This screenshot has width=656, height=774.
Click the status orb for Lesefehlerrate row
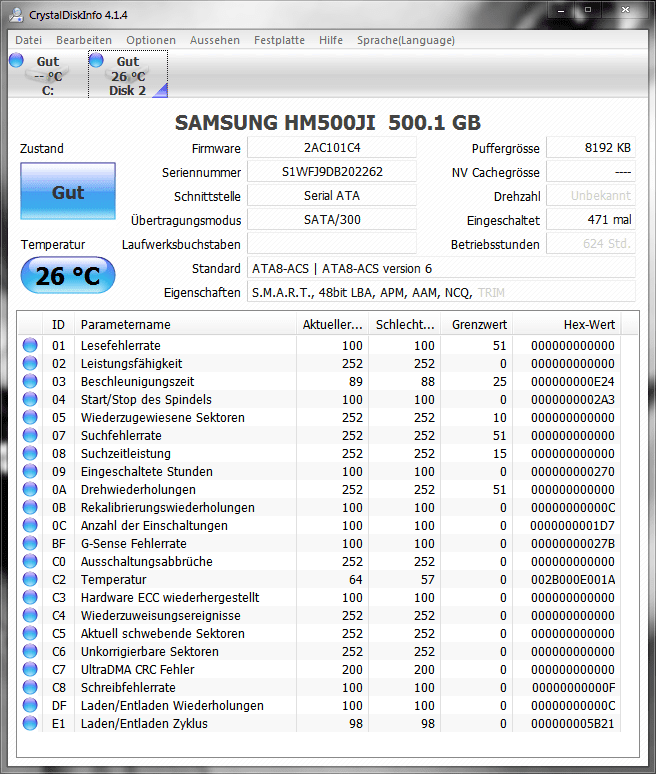30,345
